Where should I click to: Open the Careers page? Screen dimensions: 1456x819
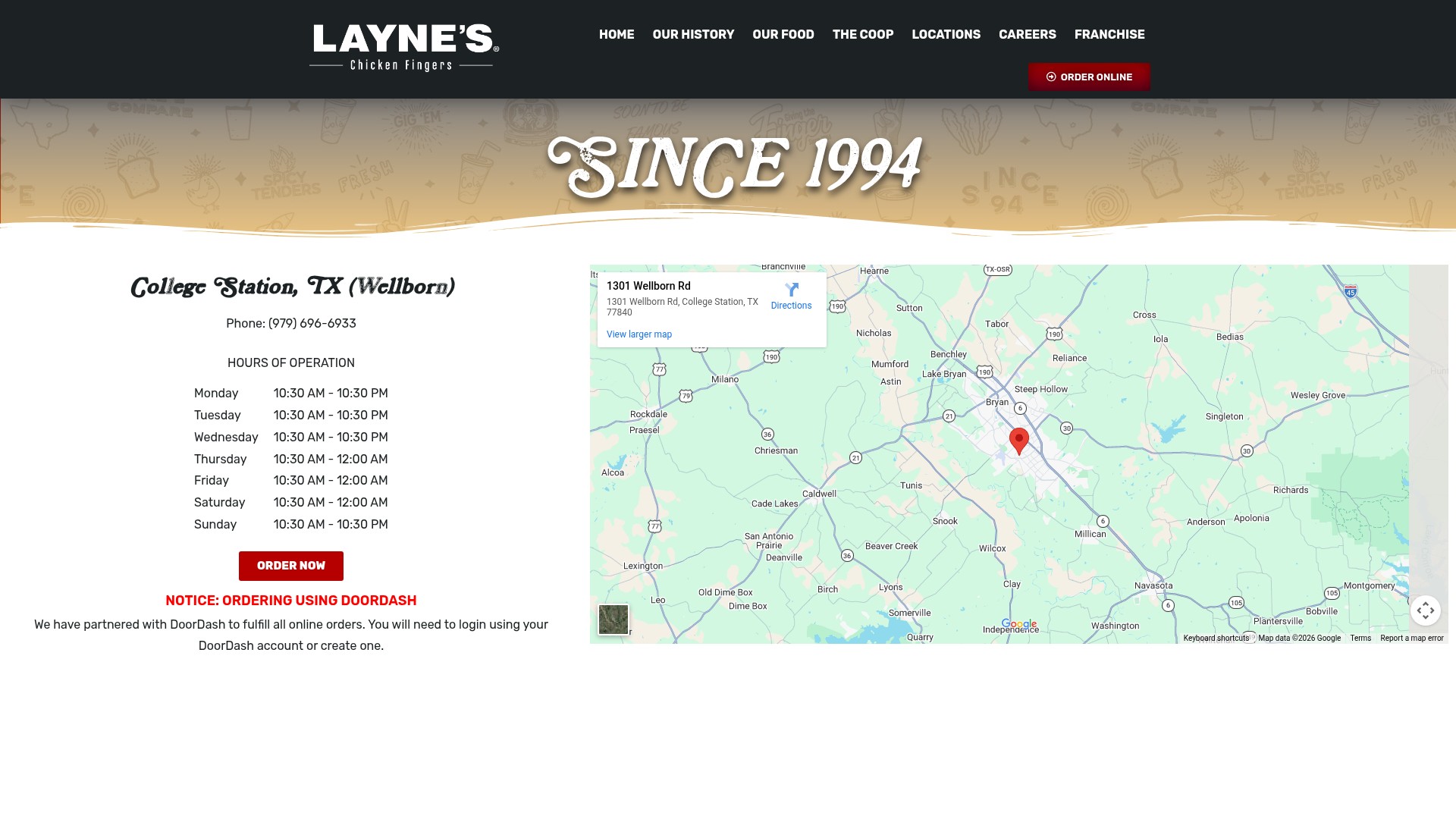coord(1028,34)
